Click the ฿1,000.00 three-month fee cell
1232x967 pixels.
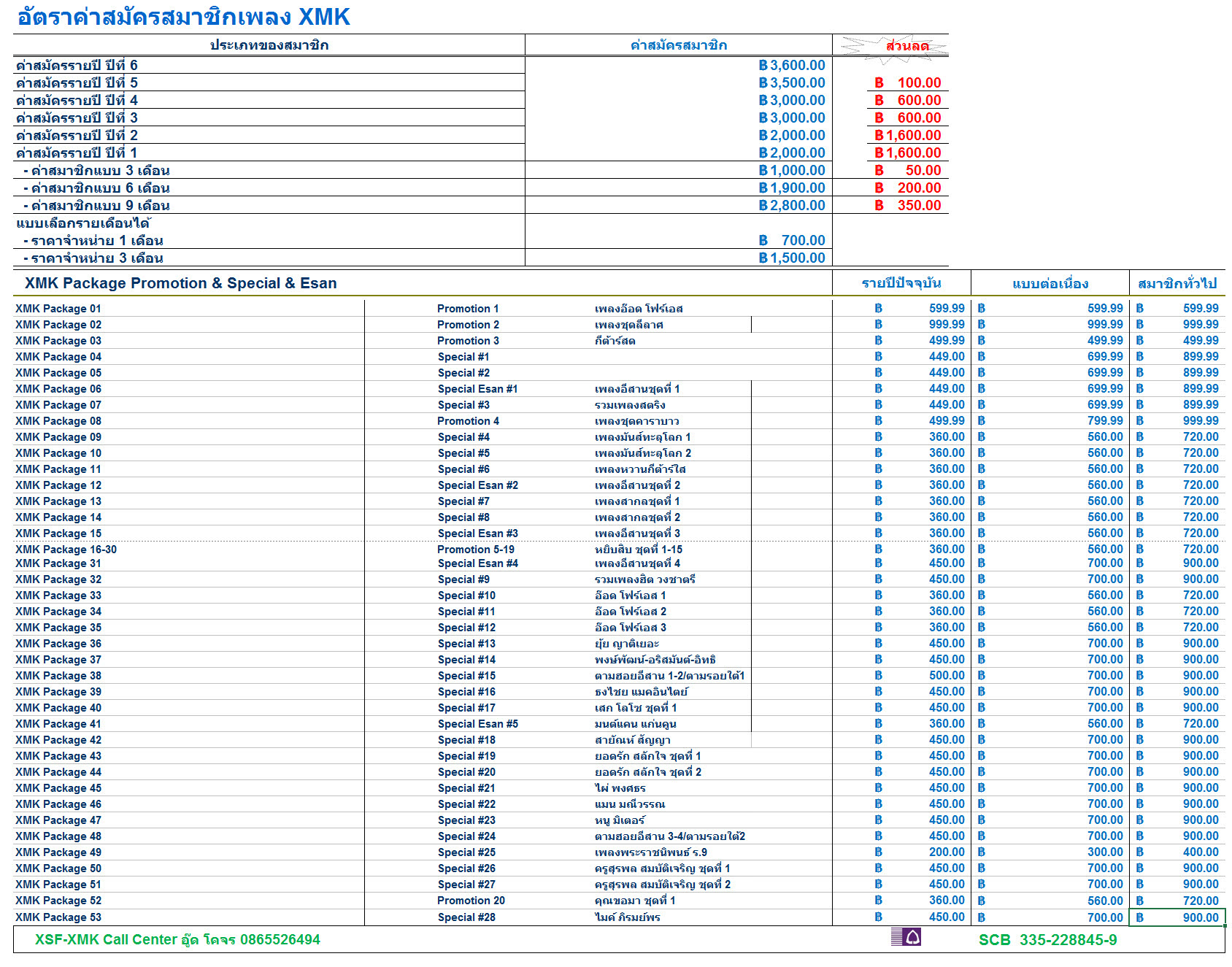(x=792, y=170)
